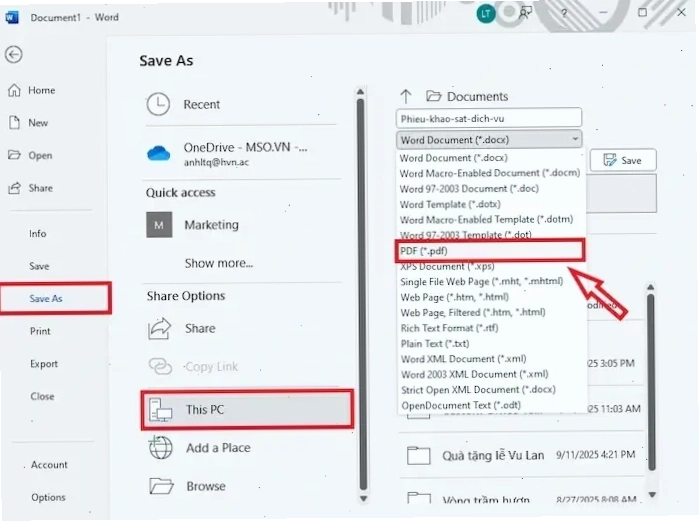Click file list scrollbar down arrow
The height and width of the screenshot is (521, 699).
652,494
